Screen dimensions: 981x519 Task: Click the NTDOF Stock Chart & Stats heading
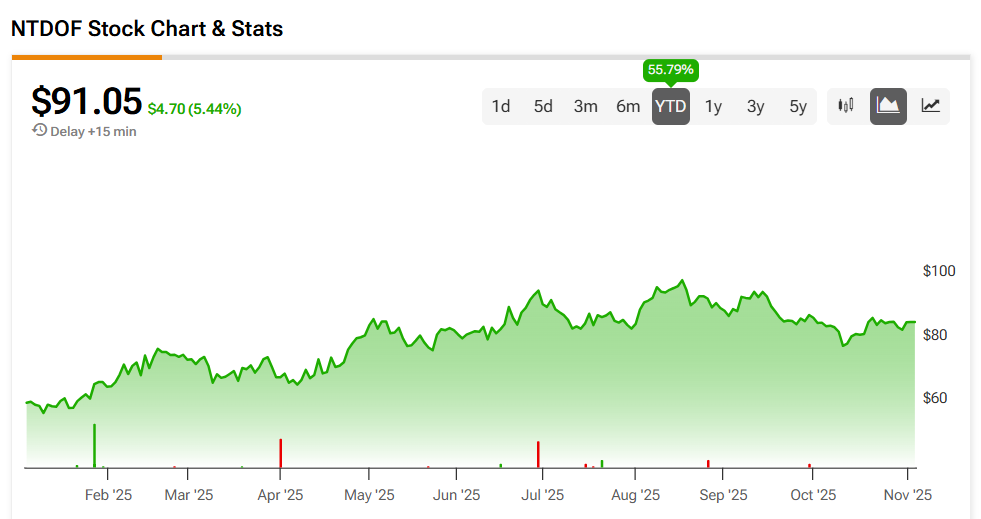147,29
